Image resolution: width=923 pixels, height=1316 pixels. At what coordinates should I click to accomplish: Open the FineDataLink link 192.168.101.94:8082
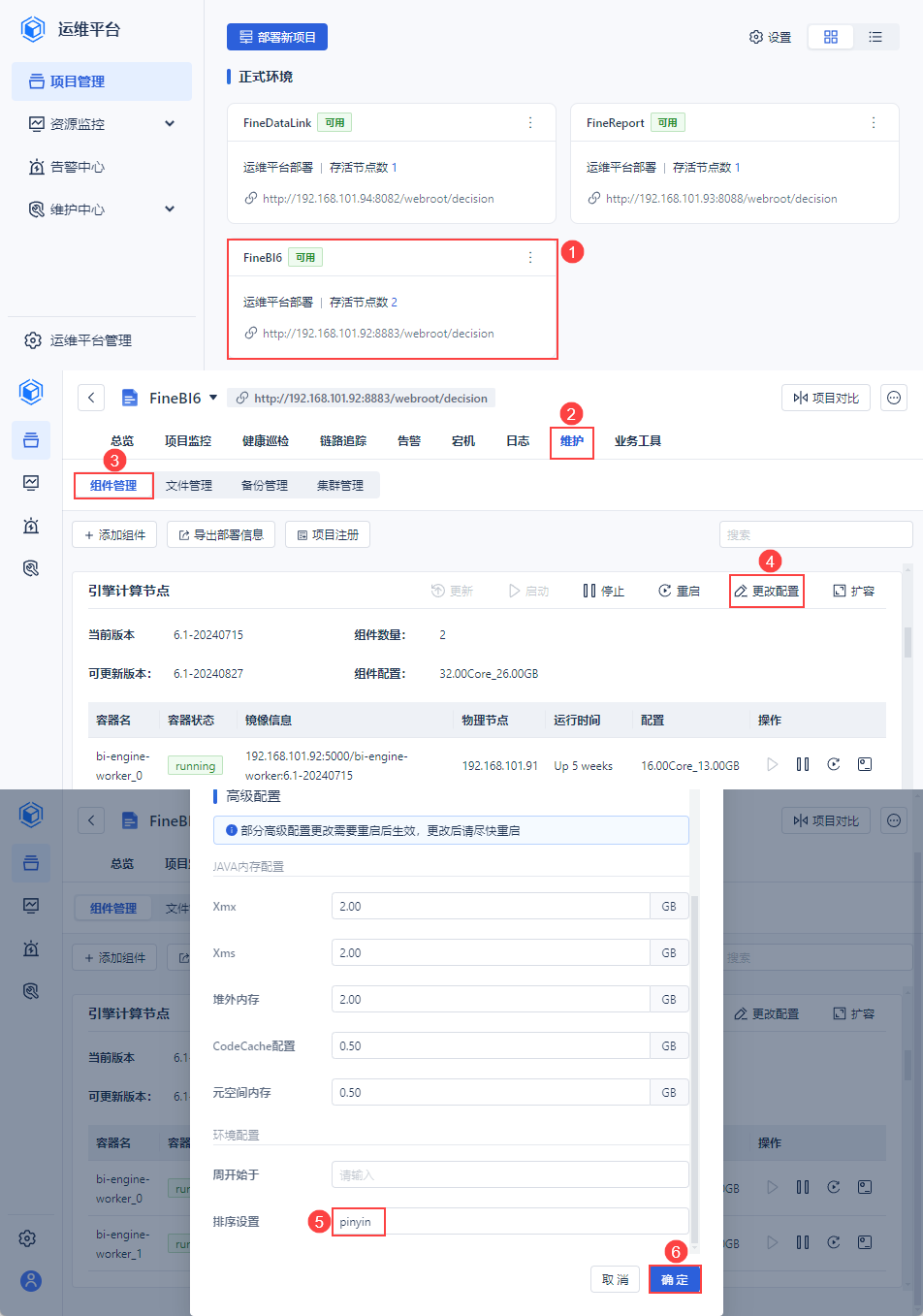pyautogui.click(x=378, y=198)
